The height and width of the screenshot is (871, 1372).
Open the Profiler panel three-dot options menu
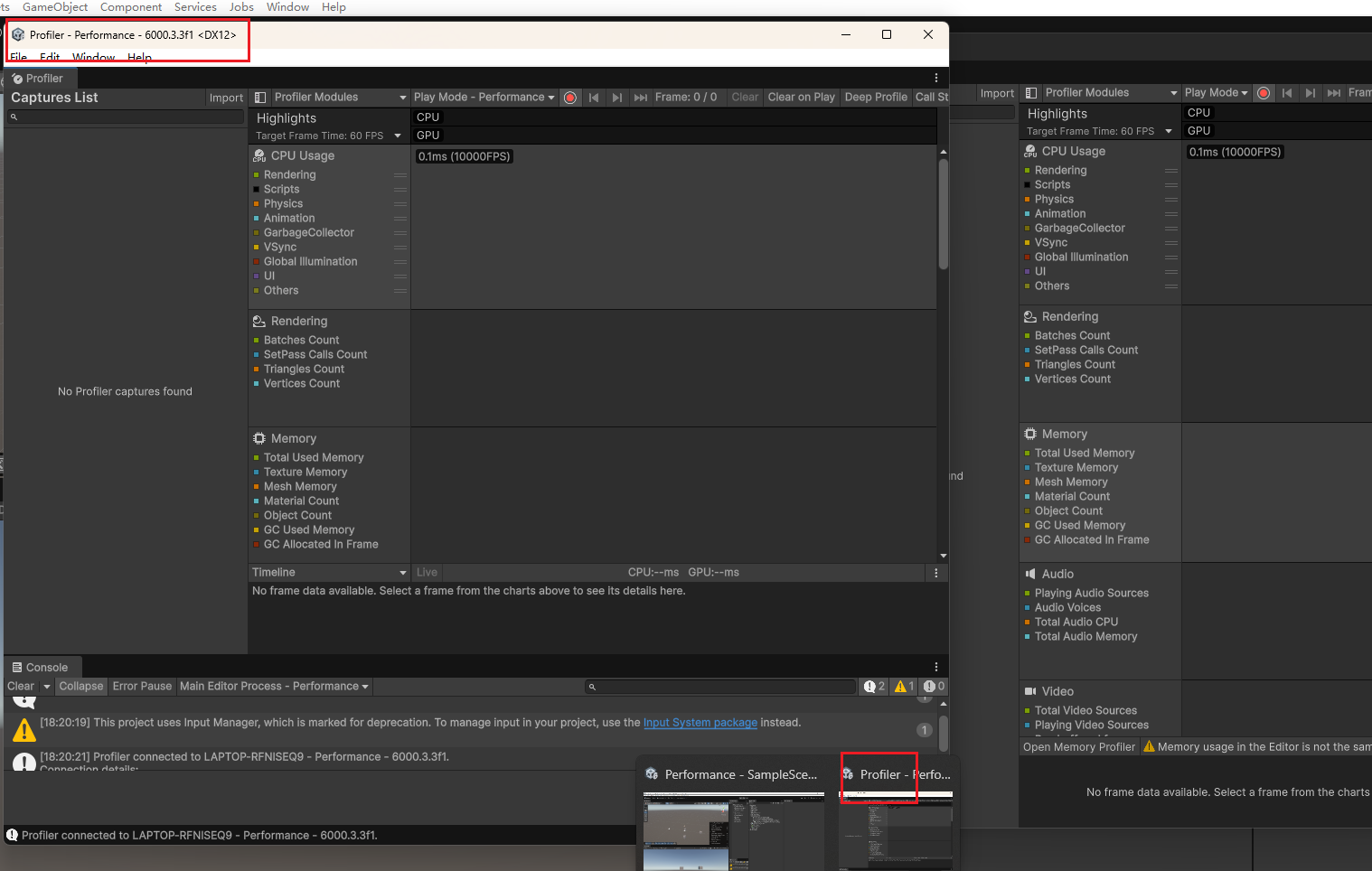936,79
